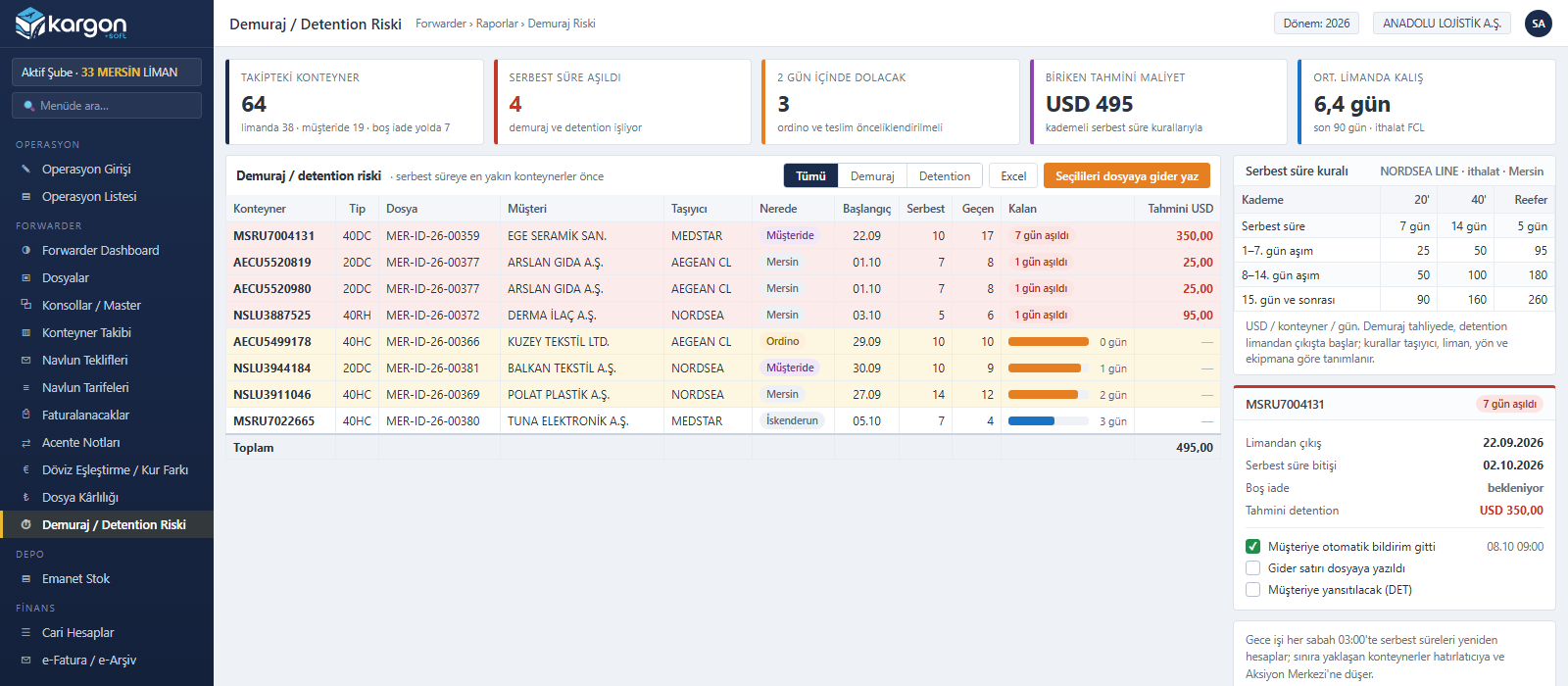
Task: Click the 'Serbest süre aşıldı' summary card
Action: (622, 102)
